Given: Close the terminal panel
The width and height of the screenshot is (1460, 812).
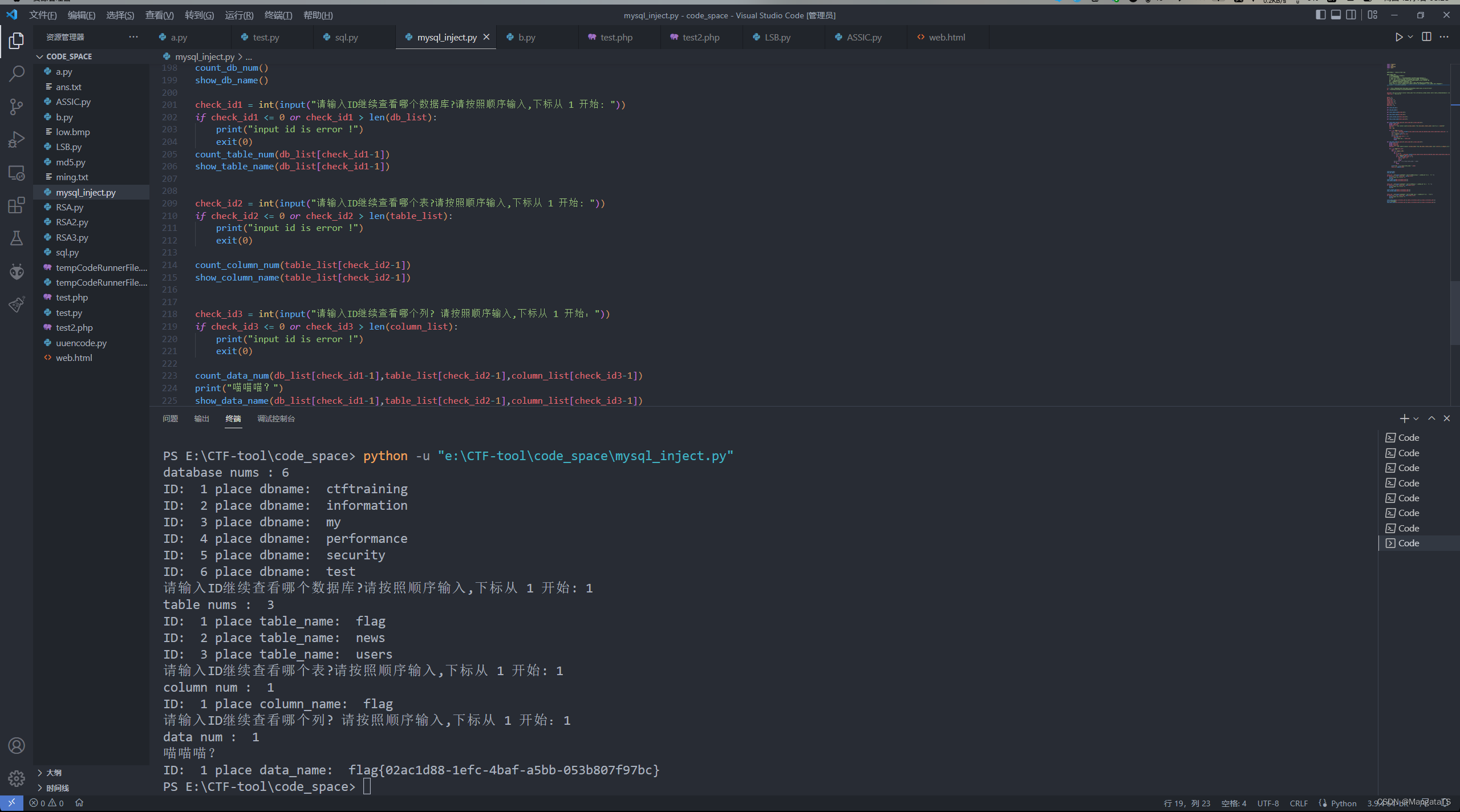Looking at the screenshot, I should click(x=1447, y=419).
